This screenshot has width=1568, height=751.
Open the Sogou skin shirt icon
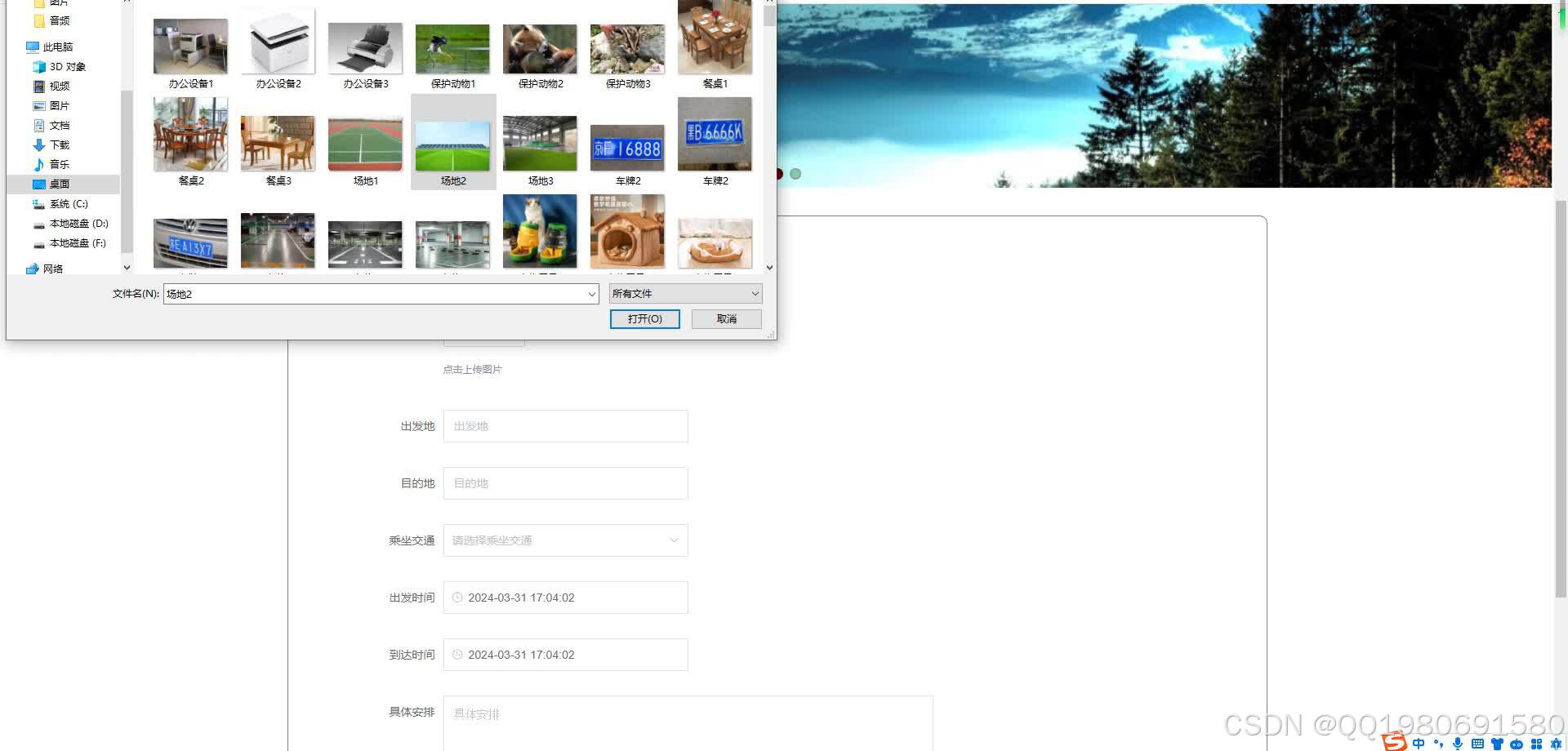pyautogui.click(x=1497, y=744)
